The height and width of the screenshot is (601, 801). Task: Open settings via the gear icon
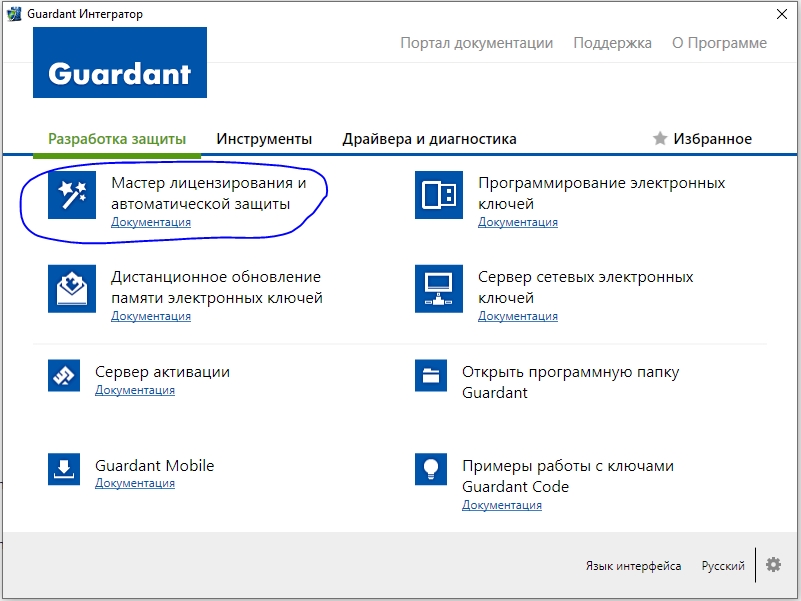pos(773,565)
